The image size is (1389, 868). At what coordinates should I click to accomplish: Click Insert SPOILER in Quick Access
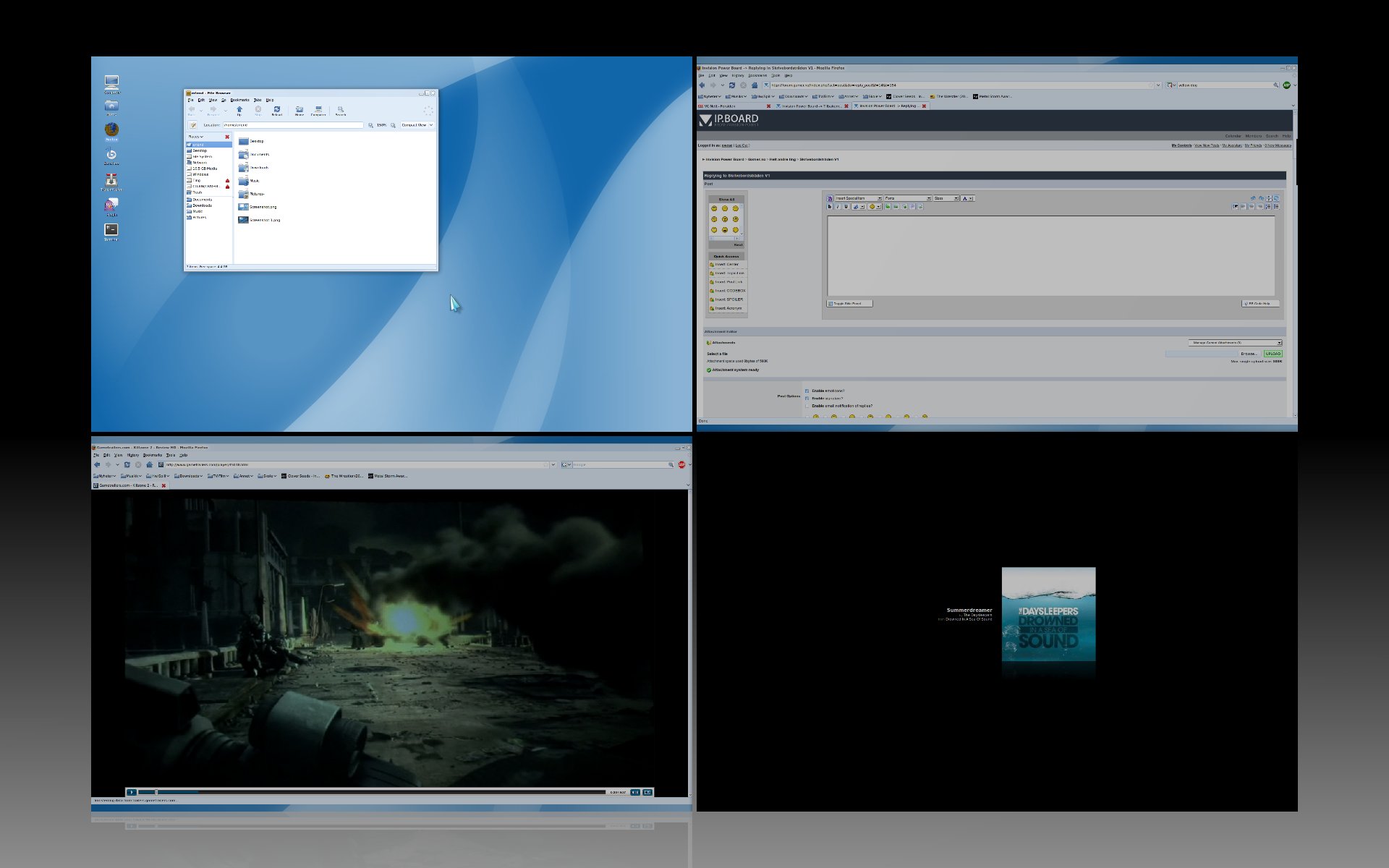[x=729, y=299]
